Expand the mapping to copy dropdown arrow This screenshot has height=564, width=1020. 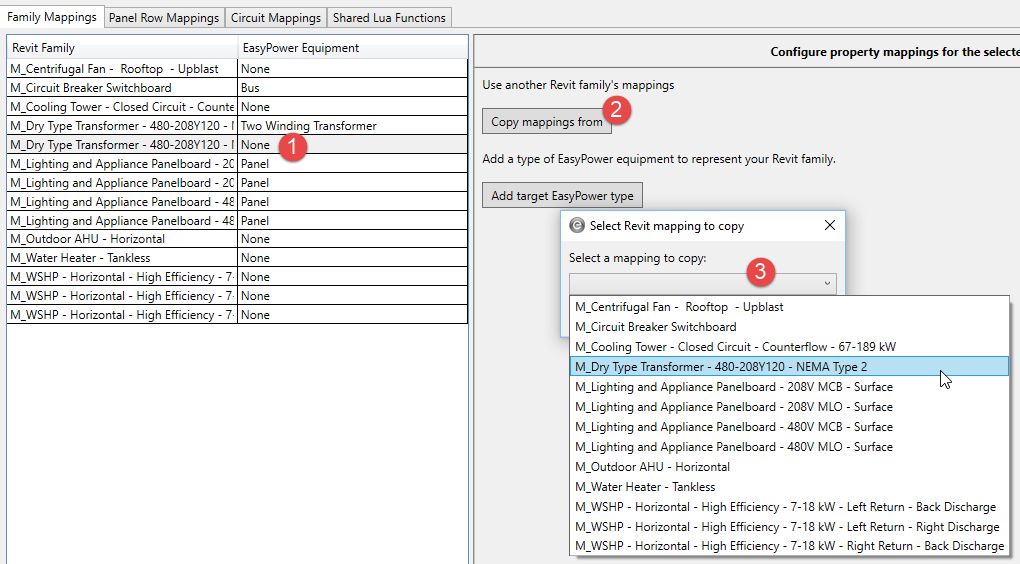[827, 284]
